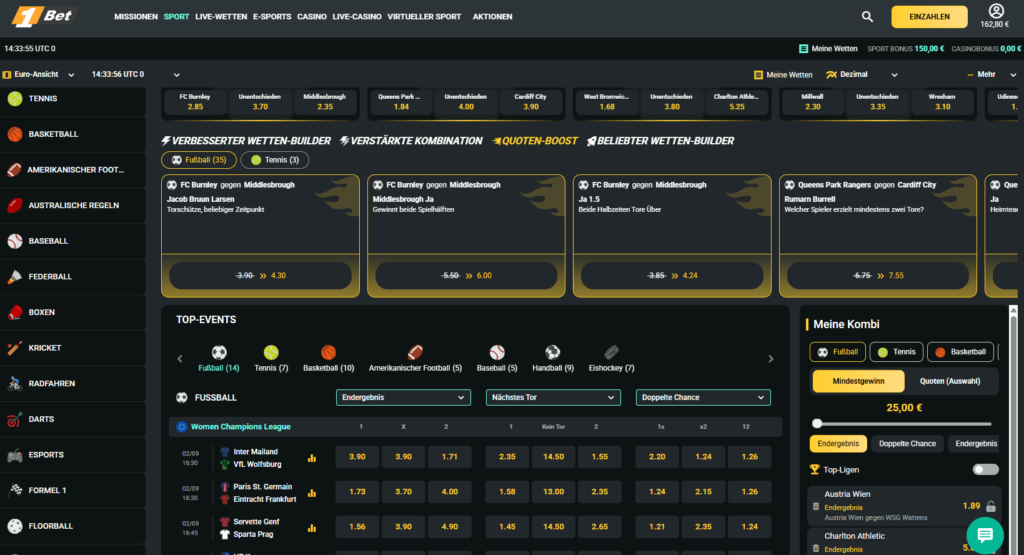Screen dimensions: 1024x555
Task: Open the E-Sports menu
Action: pyautogui.click(x=272, y=17)
